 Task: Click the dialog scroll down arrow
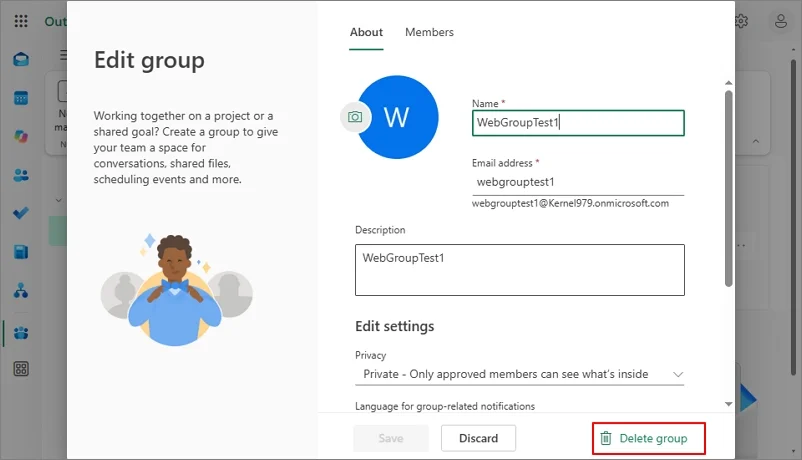coord(728,404)
